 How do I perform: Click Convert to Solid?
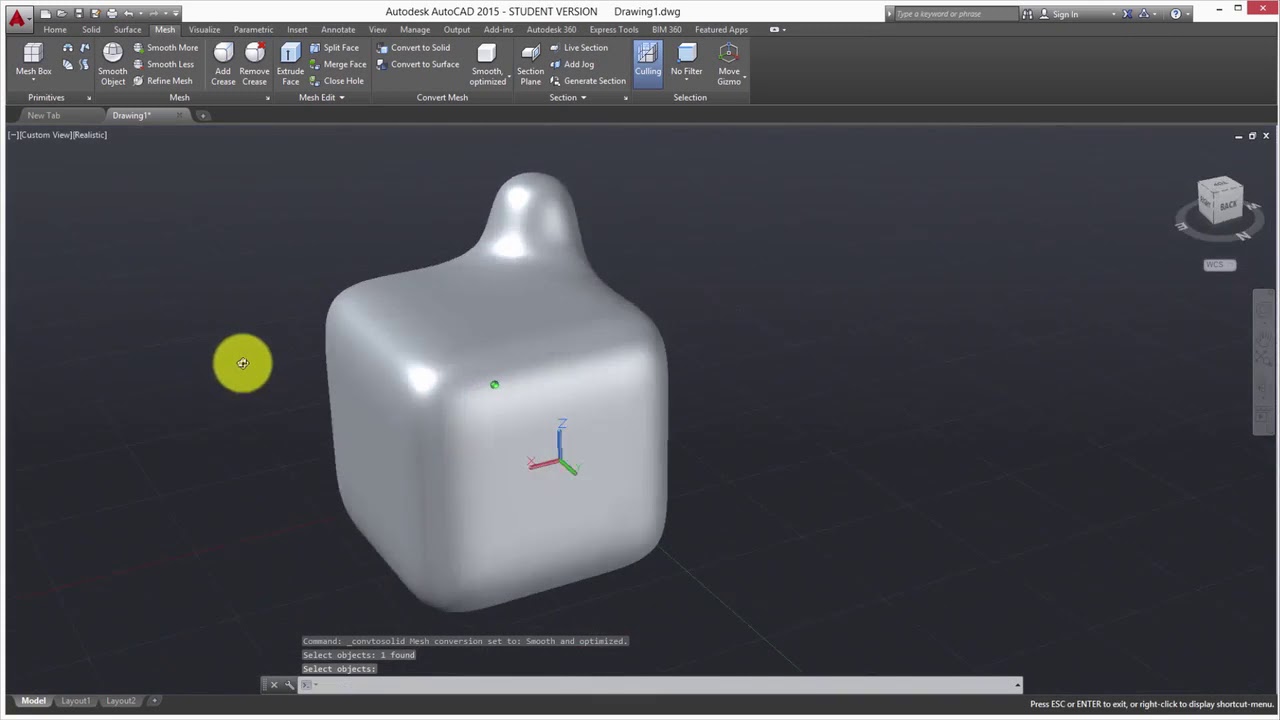click(x=414, y=48)
